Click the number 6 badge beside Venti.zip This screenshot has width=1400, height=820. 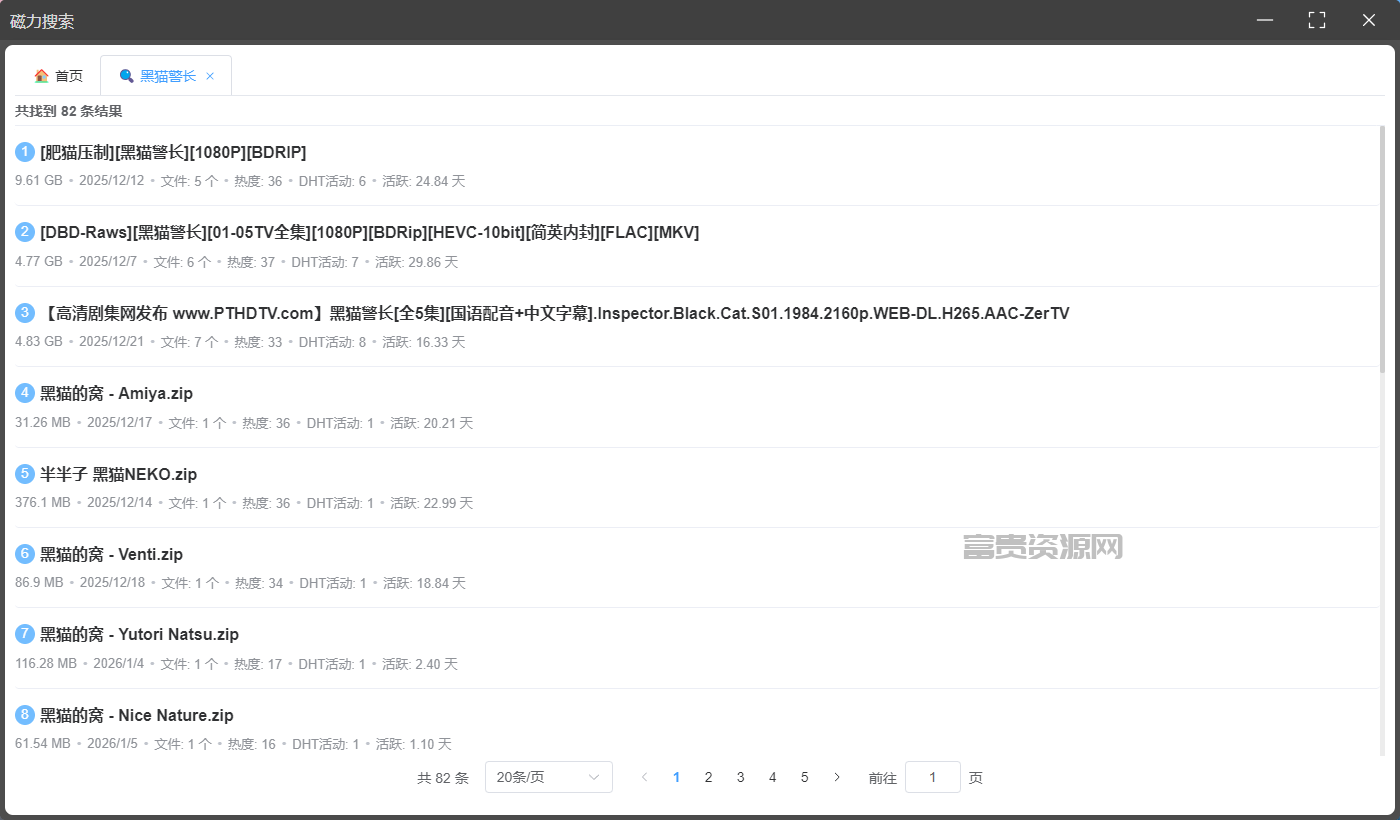[25, 554]
